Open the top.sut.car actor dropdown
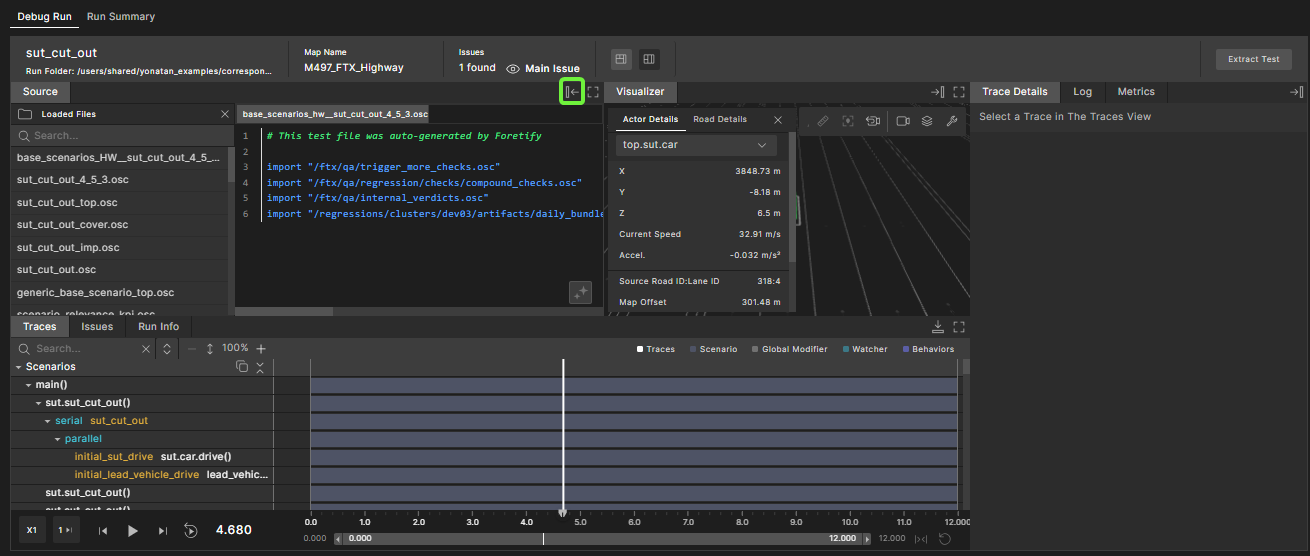 pyautogui.click(x=694, y=145)
